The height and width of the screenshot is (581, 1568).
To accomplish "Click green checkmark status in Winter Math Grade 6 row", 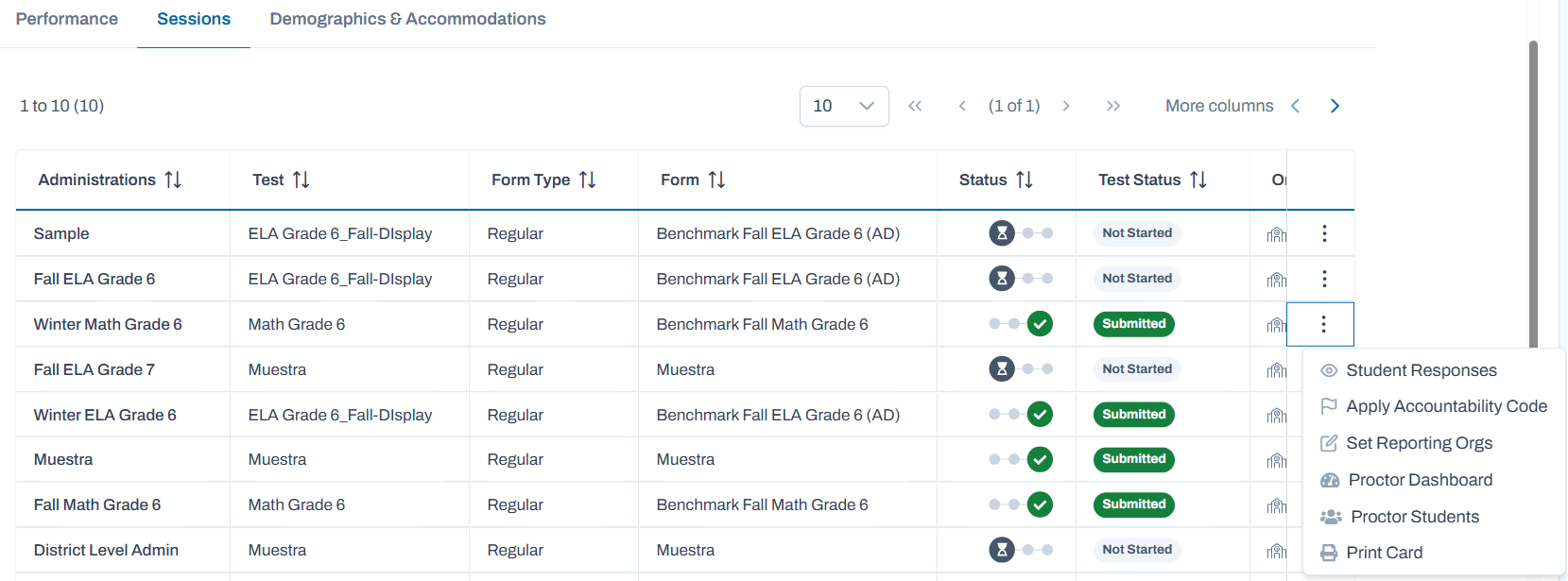I will click(x=1040, y=324).
